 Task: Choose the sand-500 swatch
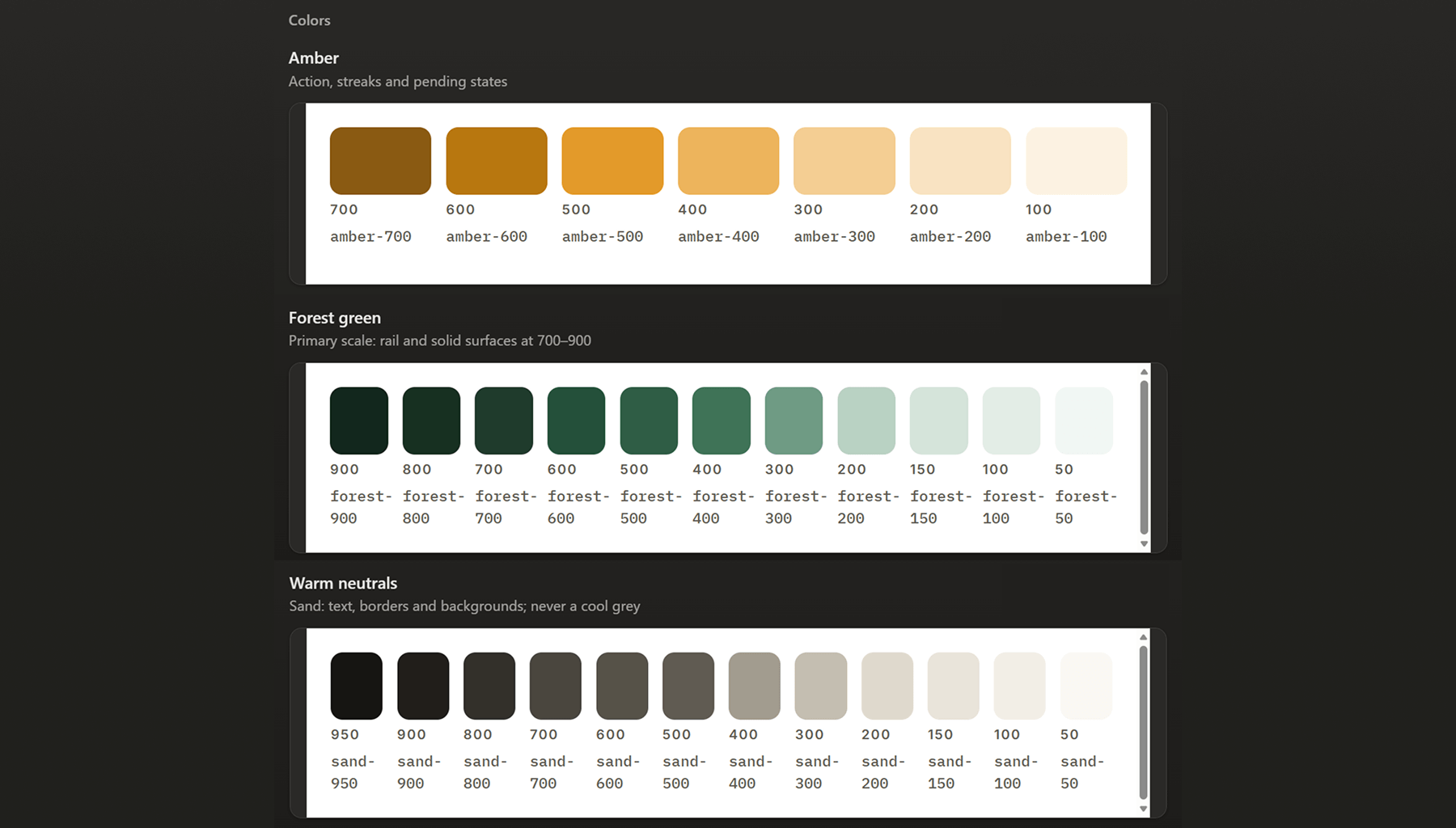pyautogui.click(x=688, y=686)
